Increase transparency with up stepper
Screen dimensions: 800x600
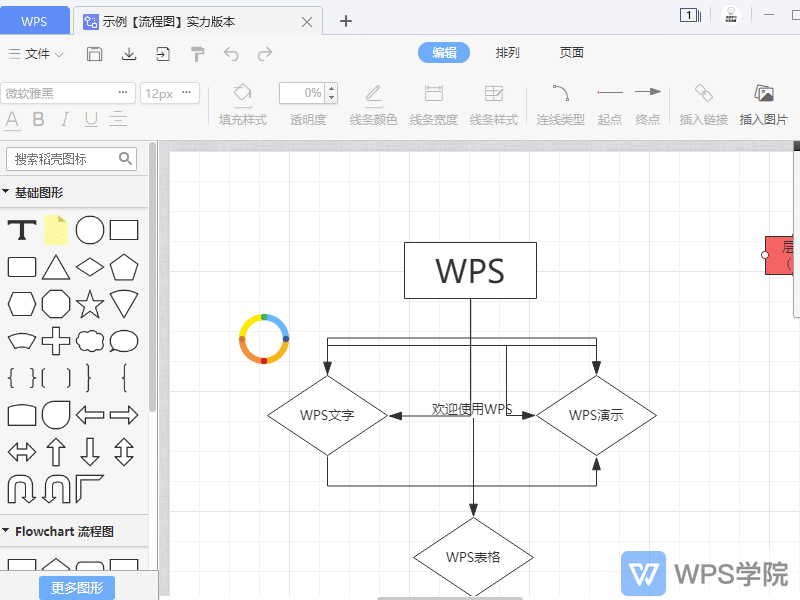pyautogui.click(x=332, y=88)
